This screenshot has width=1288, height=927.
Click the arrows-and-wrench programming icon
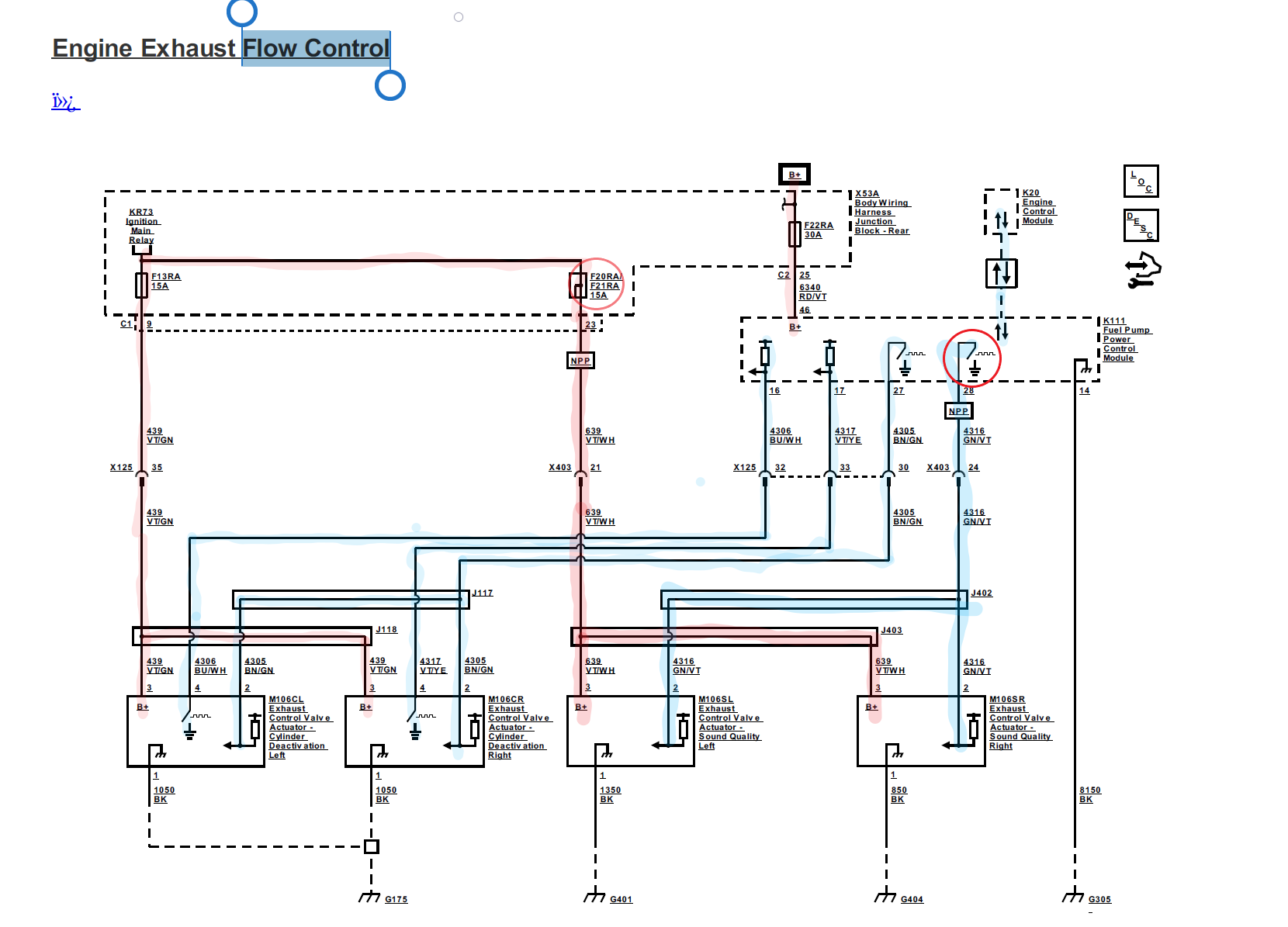(1142, 271)
